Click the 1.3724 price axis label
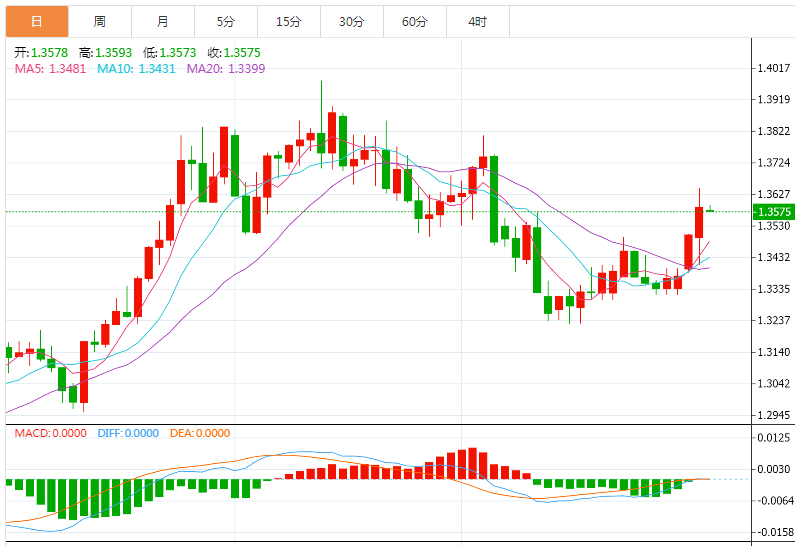Viewport: 795px width, 546px height. click(774, 163)
